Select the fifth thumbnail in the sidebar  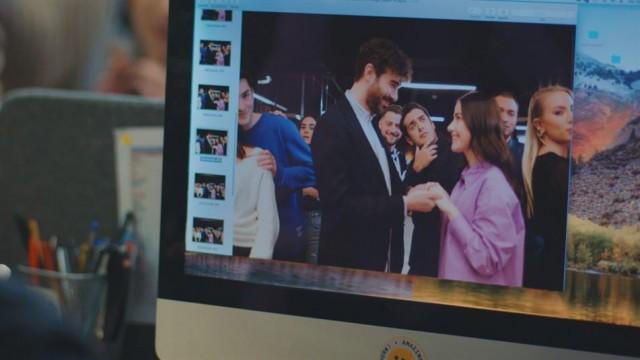[210, 187]
